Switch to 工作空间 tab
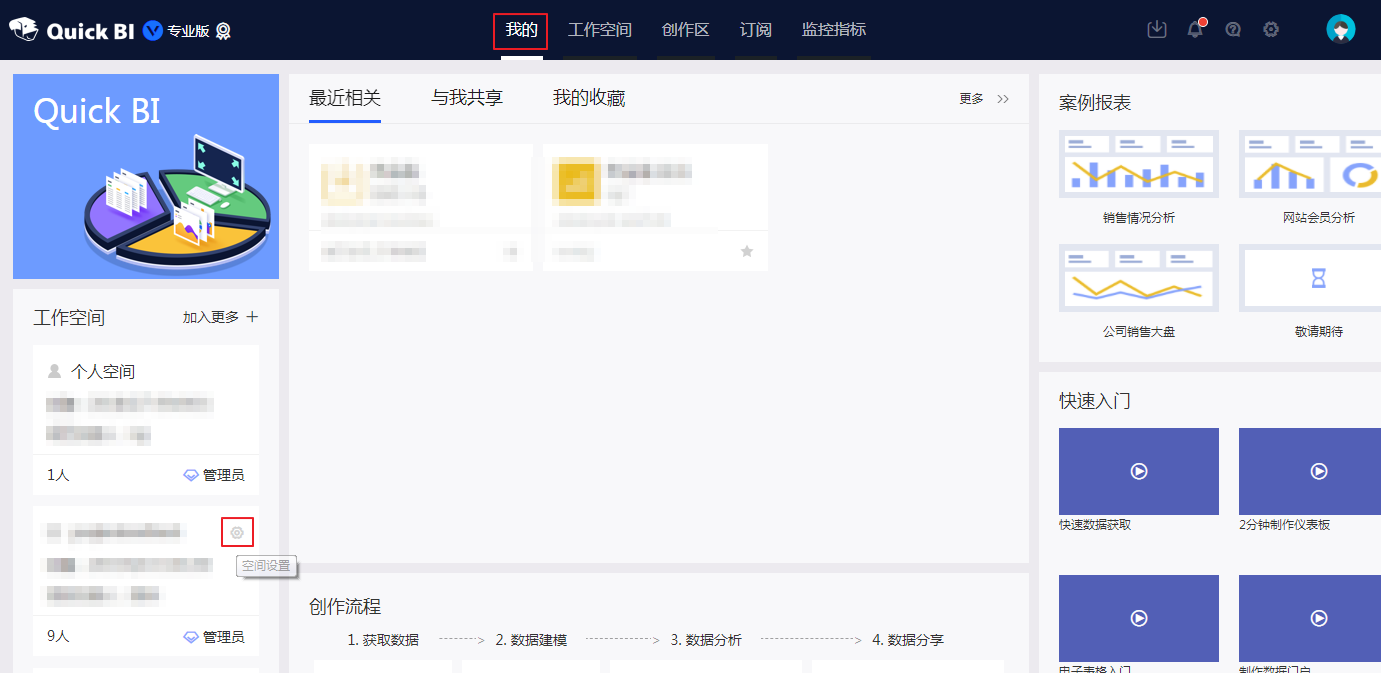This screenshot has width=1381, height=673. pyautogui.click(x=600, y=30)
